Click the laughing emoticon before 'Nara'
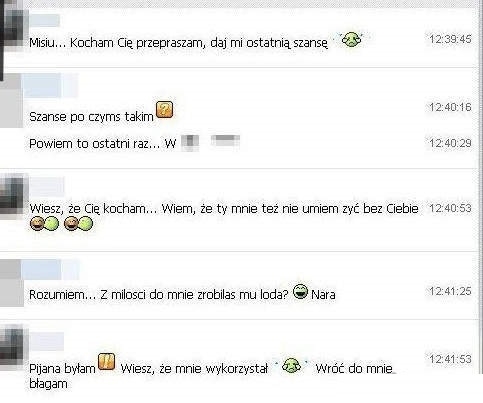Image resolution: width=483 pixels, height=403 pixels. point(300,291)
